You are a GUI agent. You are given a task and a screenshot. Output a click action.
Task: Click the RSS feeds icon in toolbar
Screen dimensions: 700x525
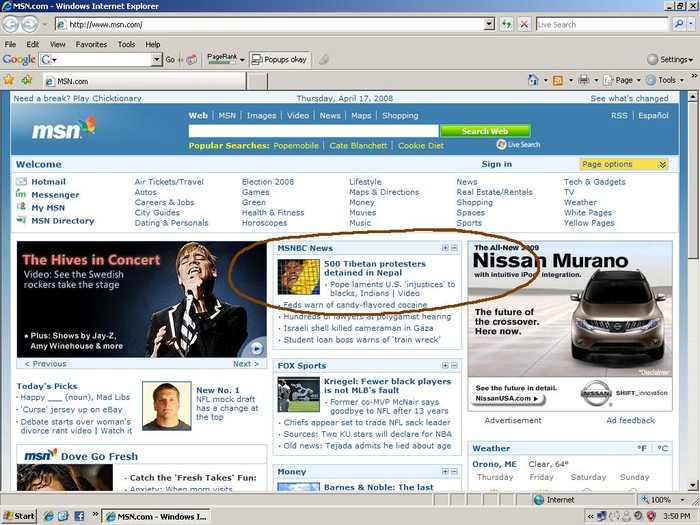pyautogui.click(x=559, y=80)
